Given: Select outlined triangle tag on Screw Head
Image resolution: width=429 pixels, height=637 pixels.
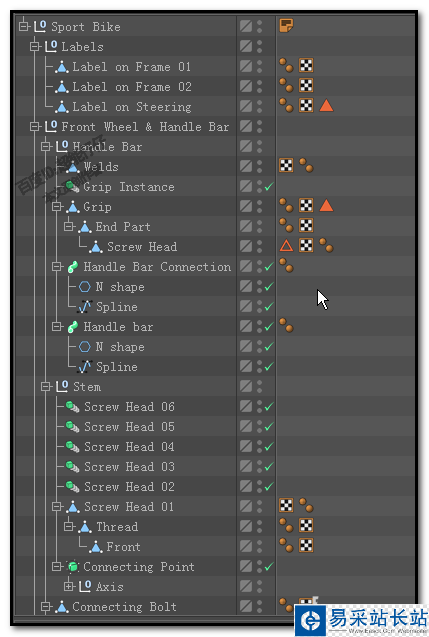Looking at the screenshot, I should pyautogui.click(x=286, y=245).
